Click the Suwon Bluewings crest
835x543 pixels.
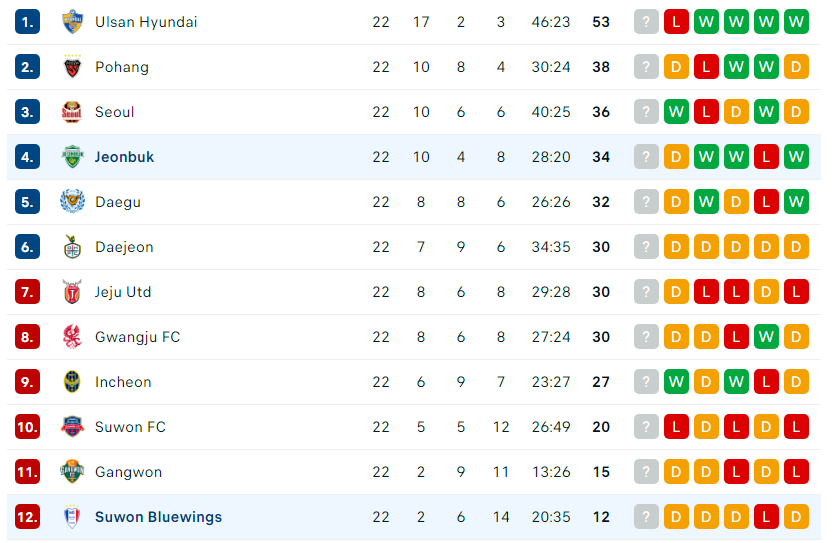(72, 517)
